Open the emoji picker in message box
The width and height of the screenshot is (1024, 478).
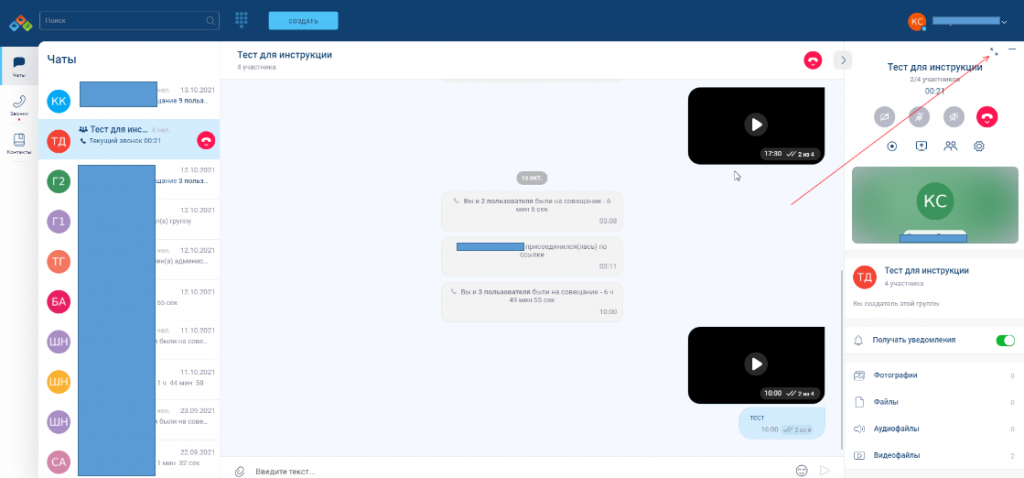[x=801, y=470]
